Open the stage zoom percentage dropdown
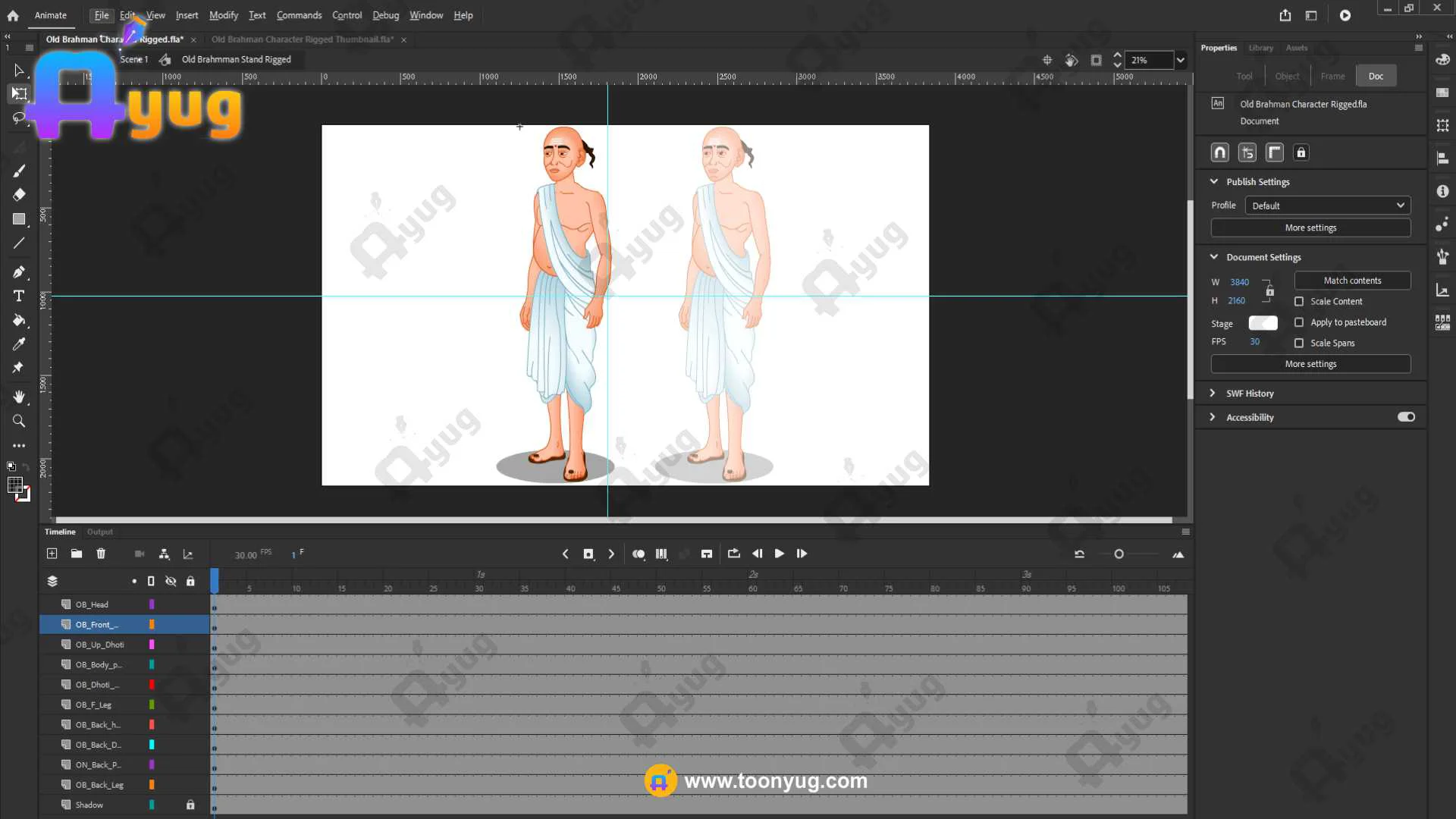Screen dimensions: 1456x819 pyautogui.click(x=1180, y=60)
